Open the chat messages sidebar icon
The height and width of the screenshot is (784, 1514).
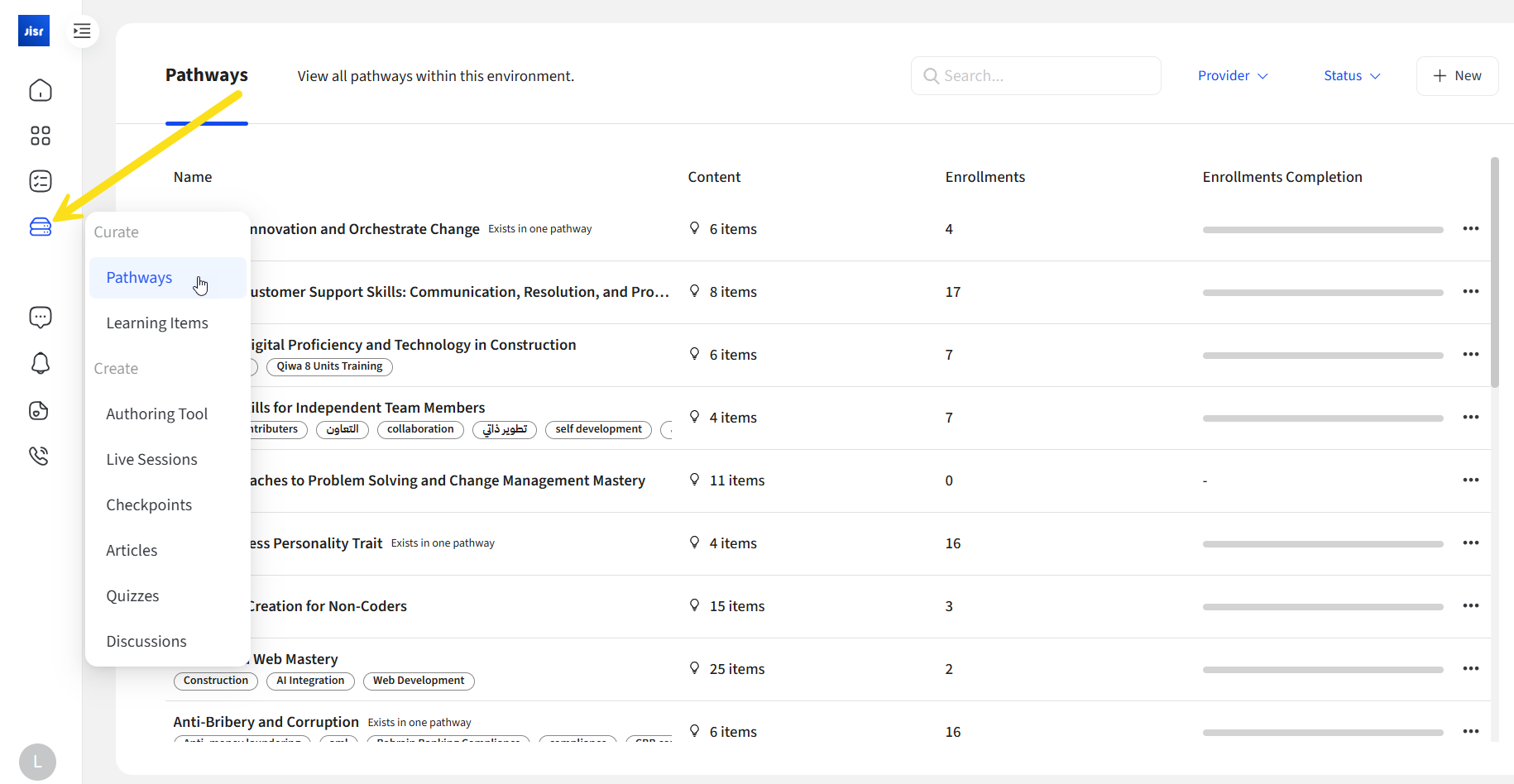click(x=41, y=318)
